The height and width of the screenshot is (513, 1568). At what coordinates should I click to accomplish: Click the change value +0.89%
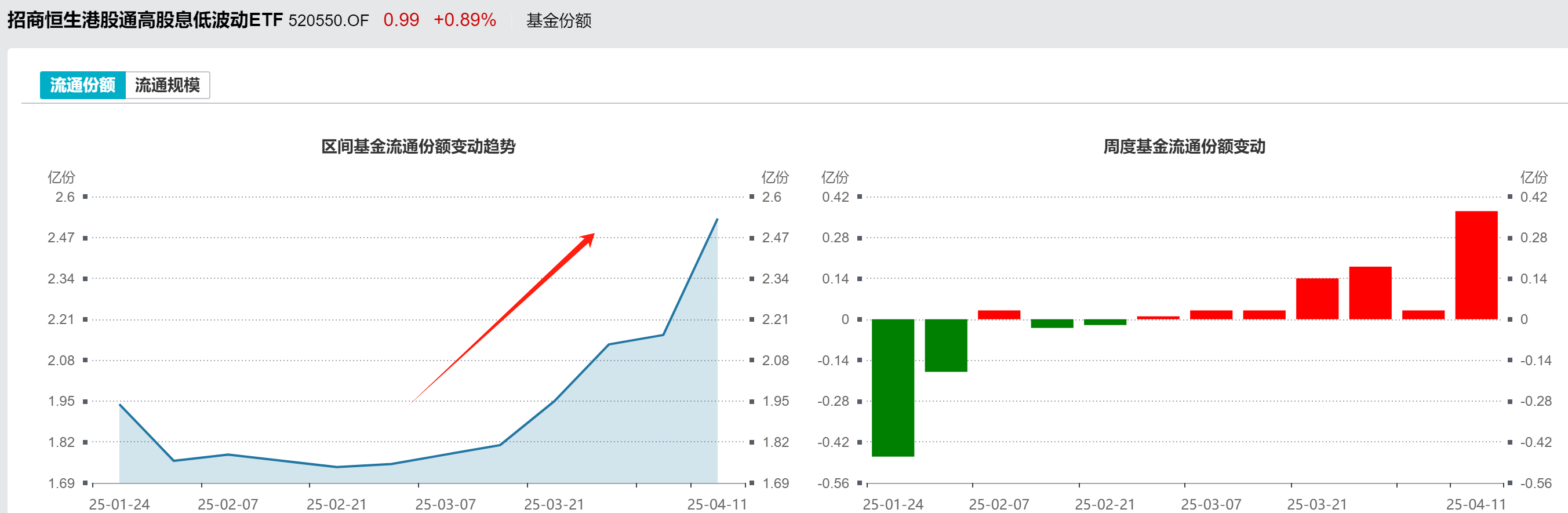click(x=465, y=20)
